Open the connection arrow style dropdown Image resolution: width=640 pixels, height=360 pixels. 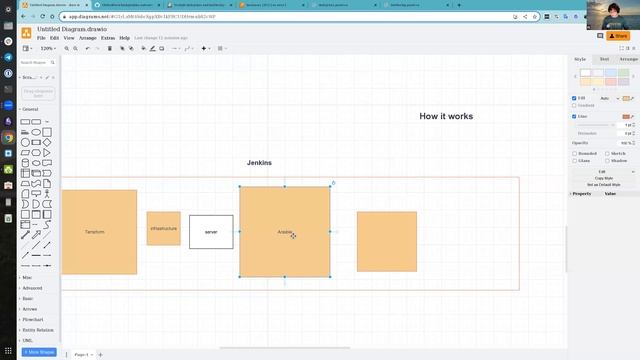tap(175, 49)
